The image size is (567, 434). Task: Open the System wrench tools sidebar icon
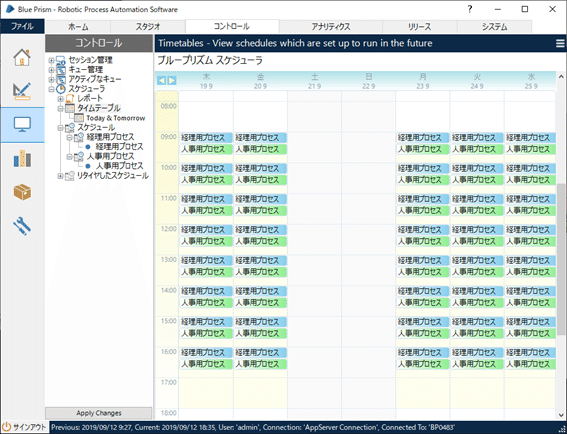22,226
